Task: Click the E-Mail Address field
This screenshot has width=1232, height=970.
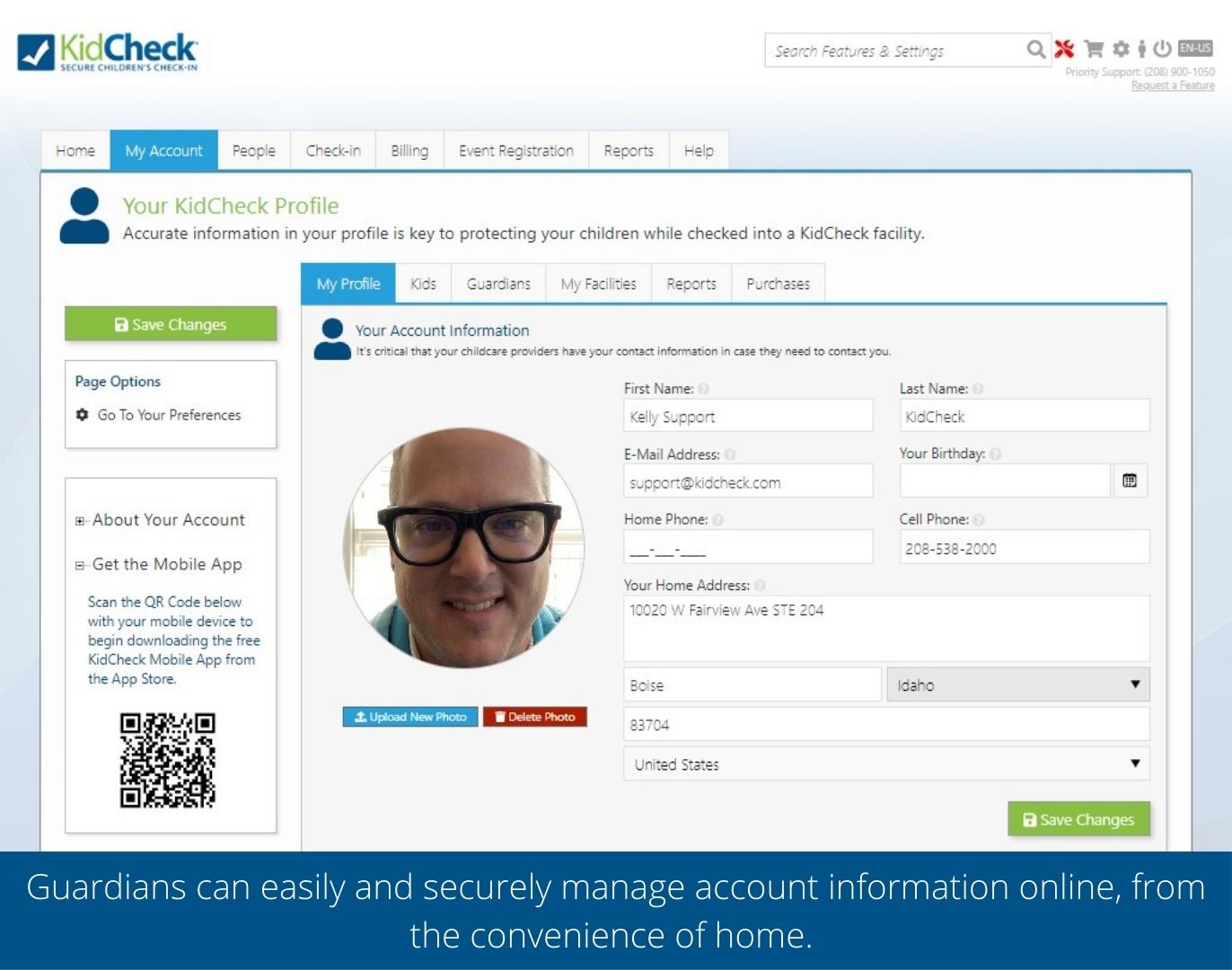Action: click(x=748, y=481)
